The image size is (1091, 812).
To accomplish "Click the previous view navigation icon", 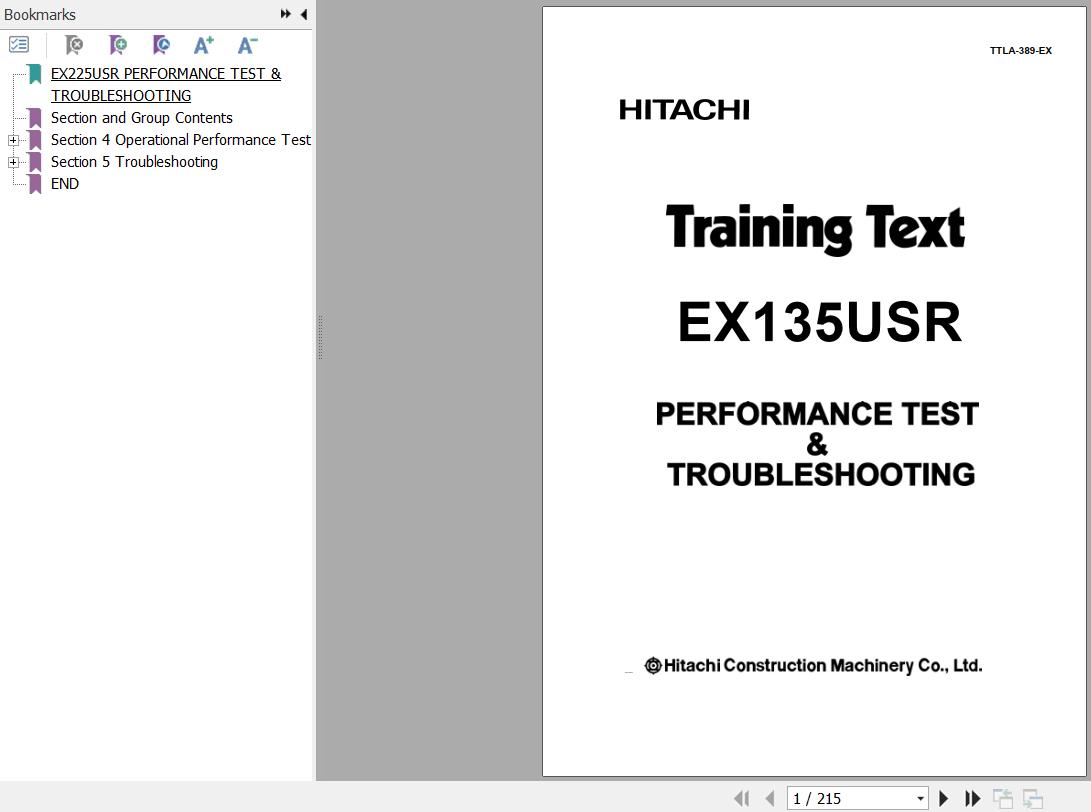I will [1003, 798].
